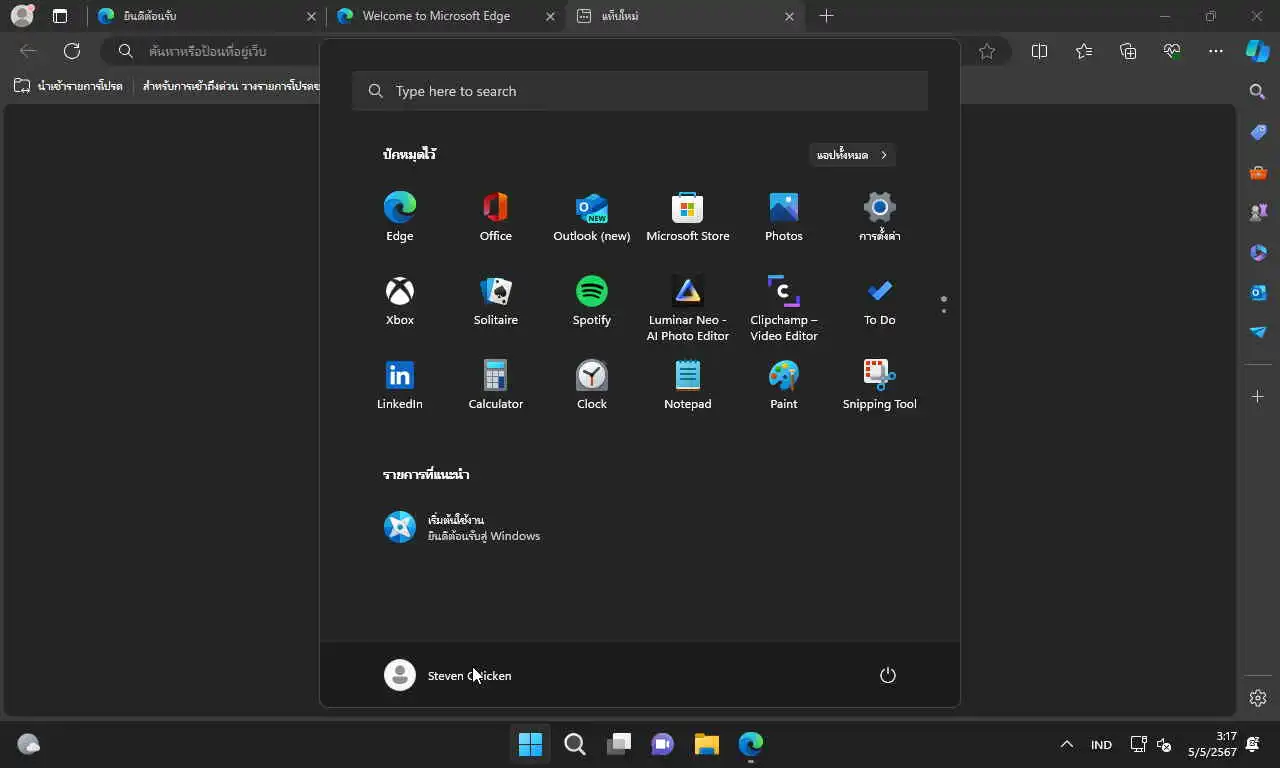Select the third Edge tab
The height and width of the screenshot is (768, 1280).
(x=686, y=16)
